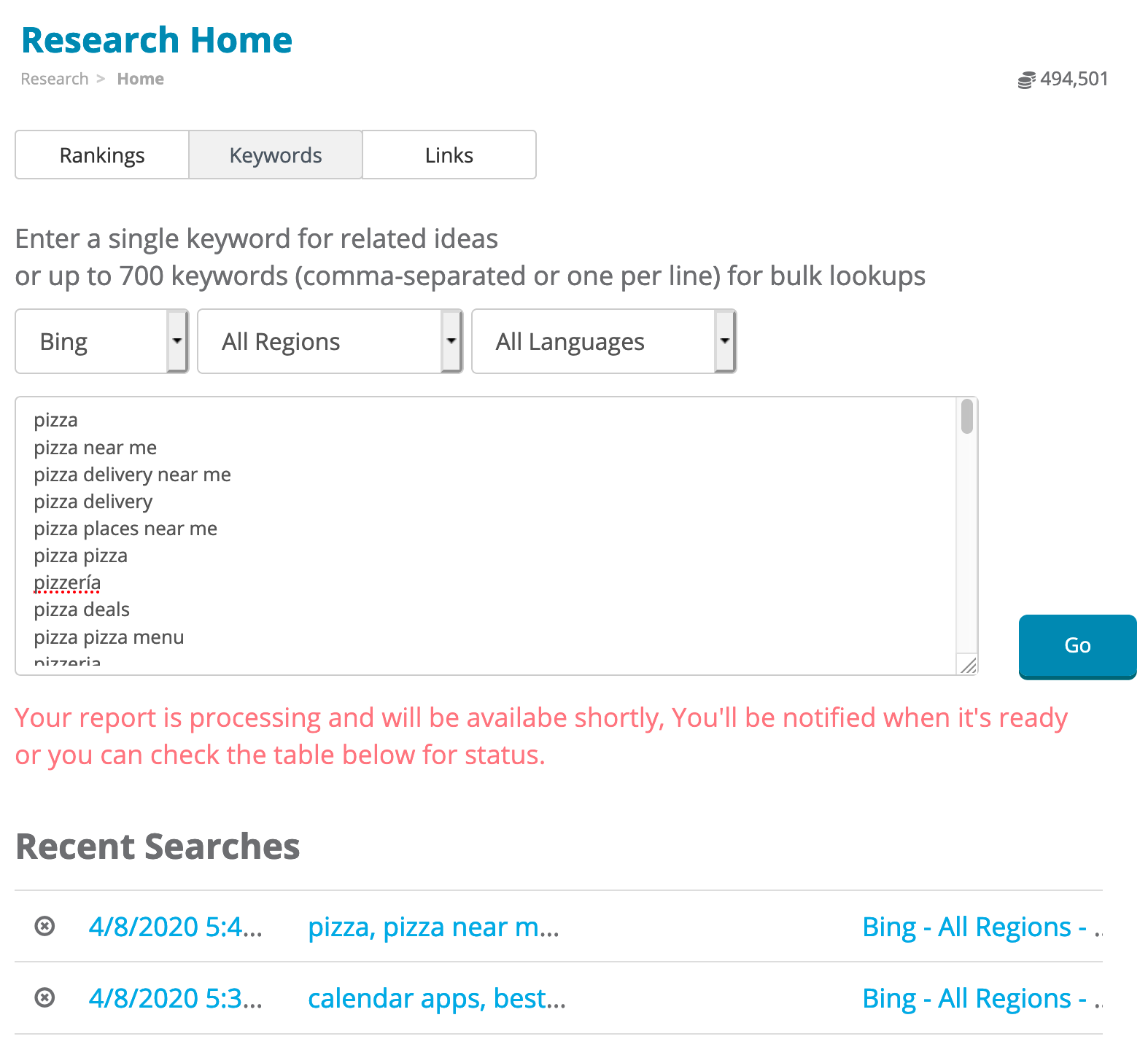Open the All Languages dropdown
Image resolution: width=1148 pixels, height=1047 pixels.
click(604, 341)
